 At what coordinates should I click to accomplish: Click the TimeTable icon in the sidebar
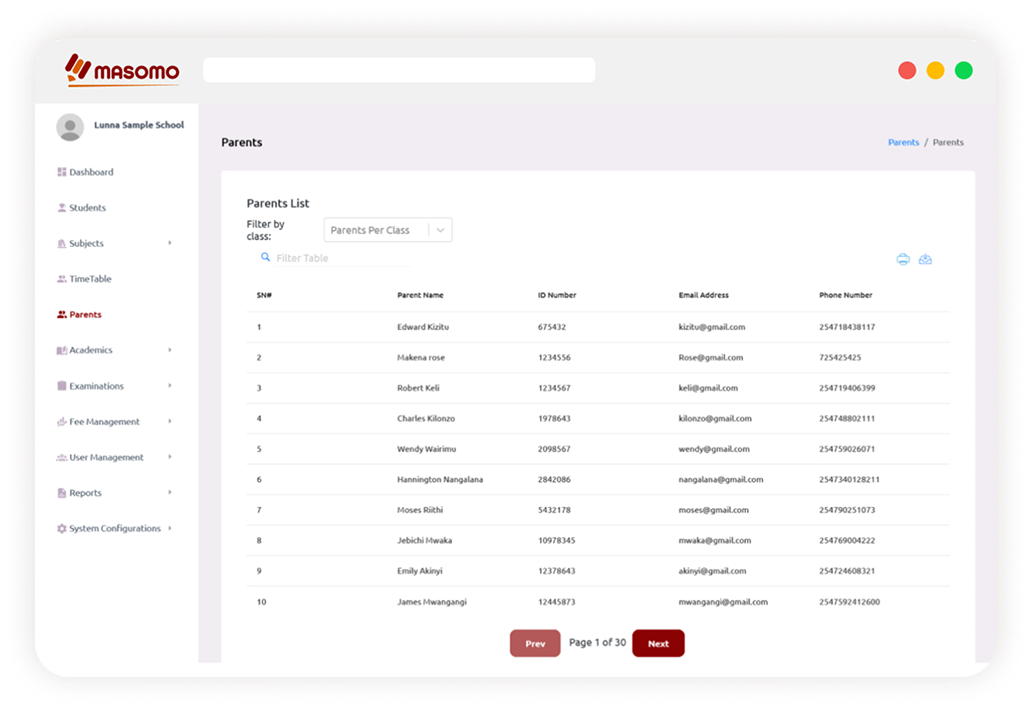62,279
